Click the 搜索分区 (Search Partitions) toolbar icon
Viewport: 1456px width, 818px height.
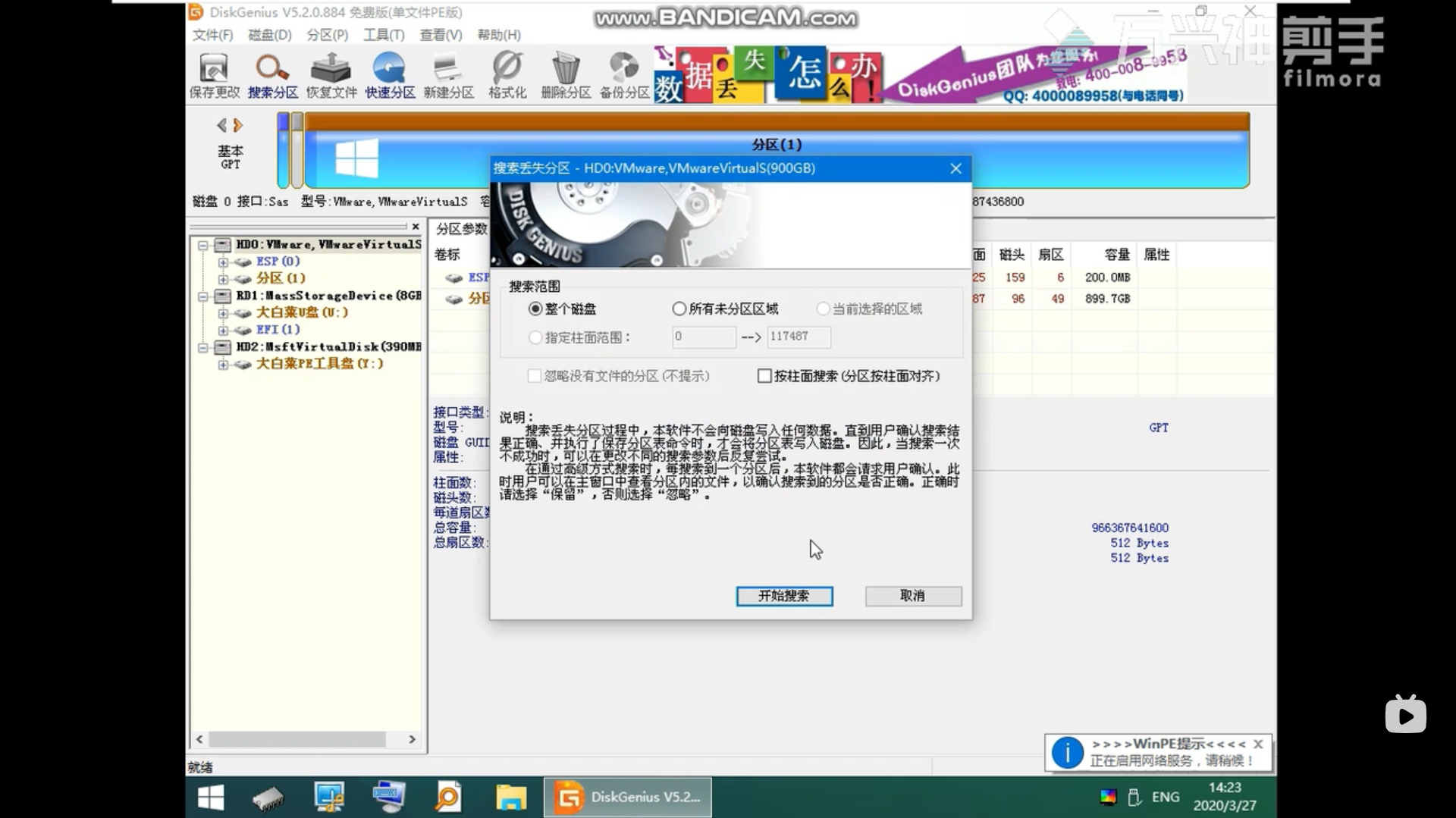272,76
